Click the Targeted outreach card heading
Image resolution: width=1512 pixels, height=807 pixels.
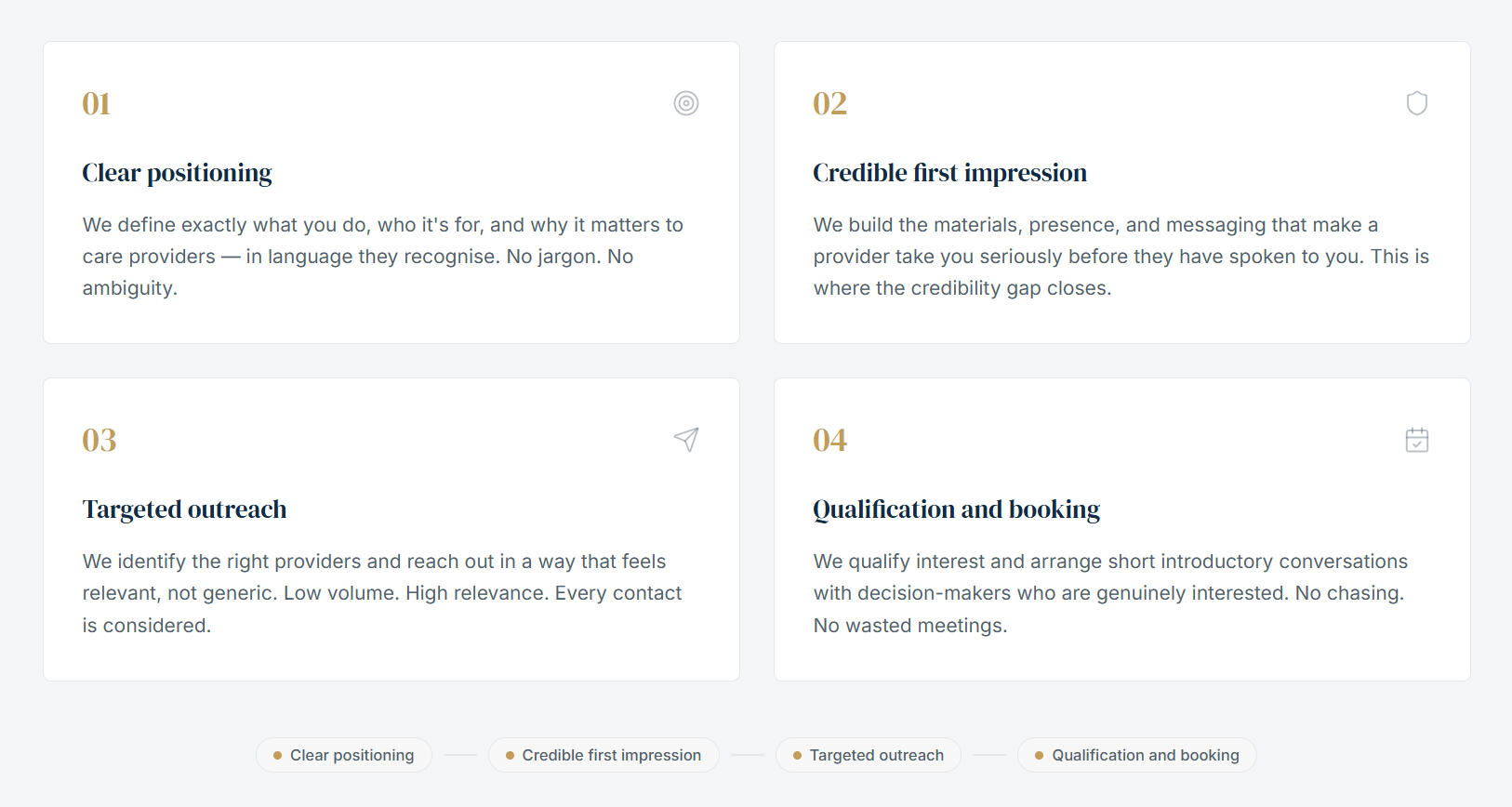[184, 509]
